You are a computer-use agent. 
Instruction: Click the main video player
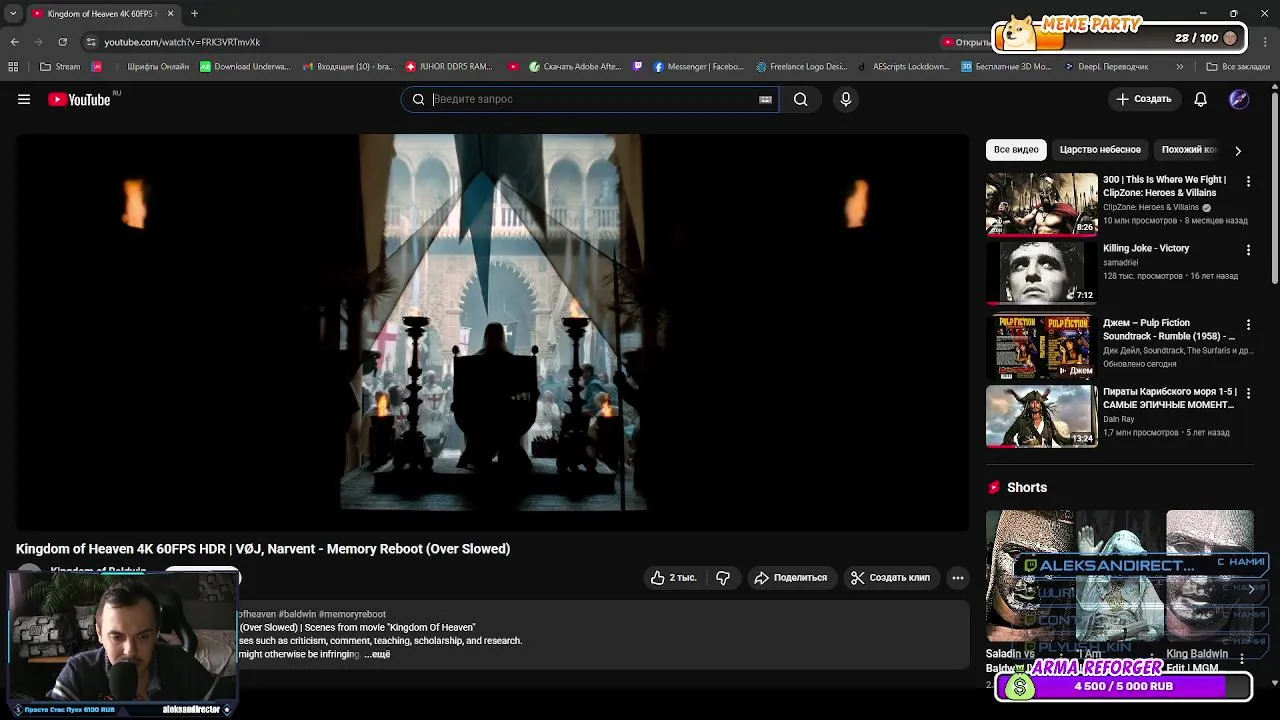tap(492, 332)
